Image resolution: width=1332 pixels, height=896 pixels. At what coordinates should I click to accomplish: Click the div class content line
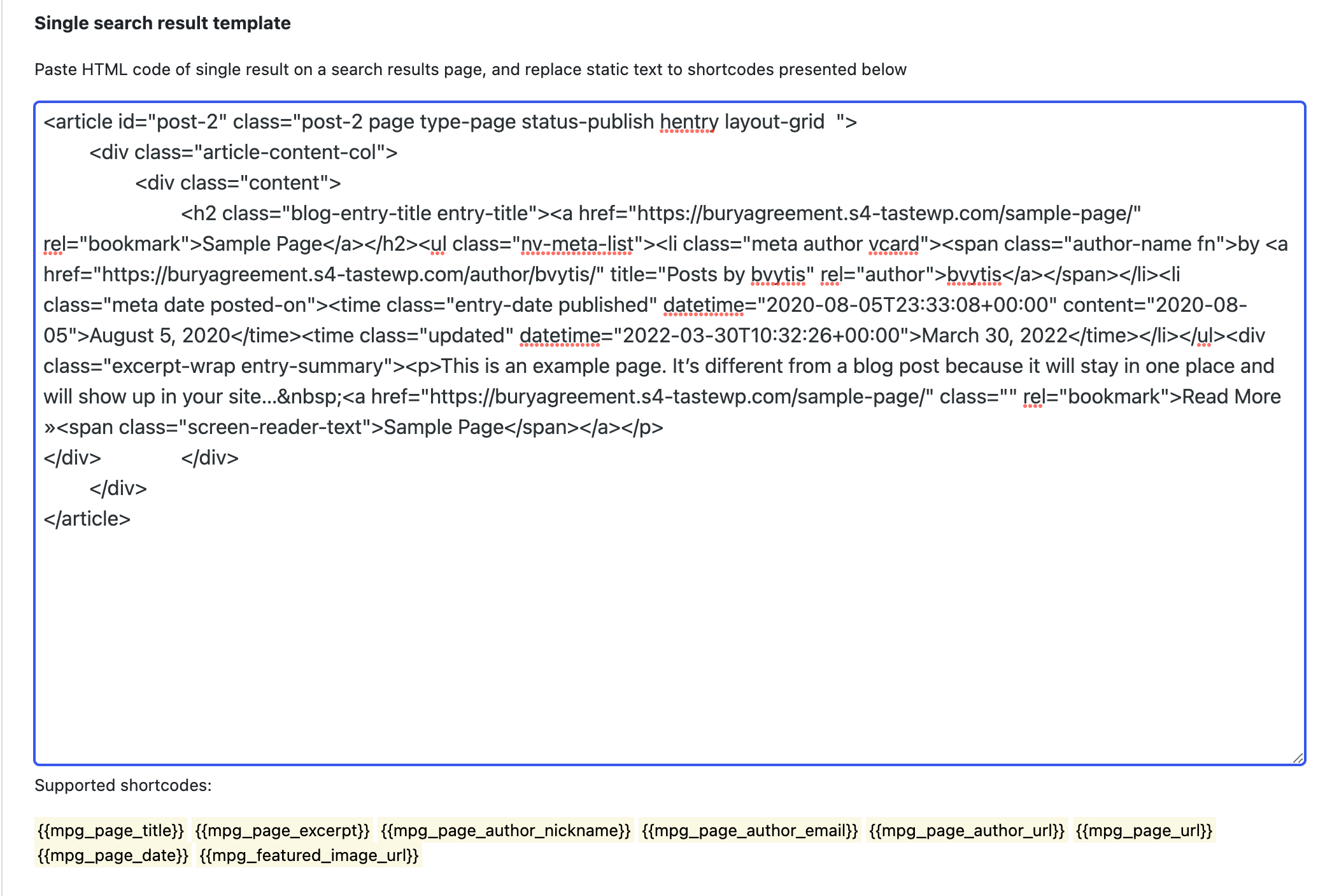tap(237, 183)
